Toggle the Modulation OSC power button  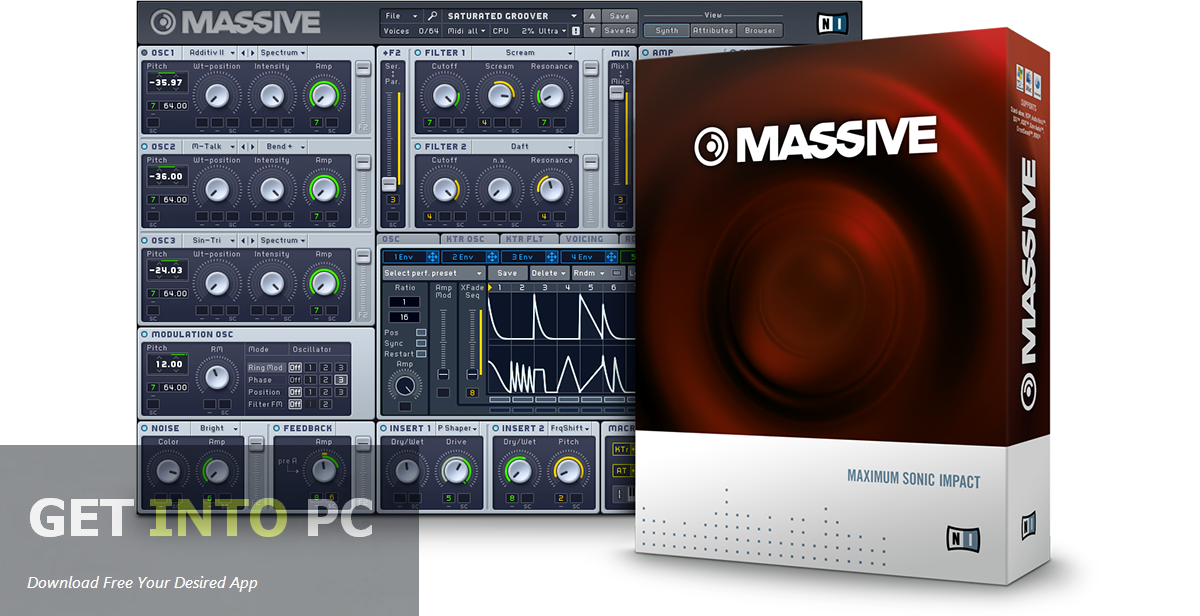pos(145,334)
